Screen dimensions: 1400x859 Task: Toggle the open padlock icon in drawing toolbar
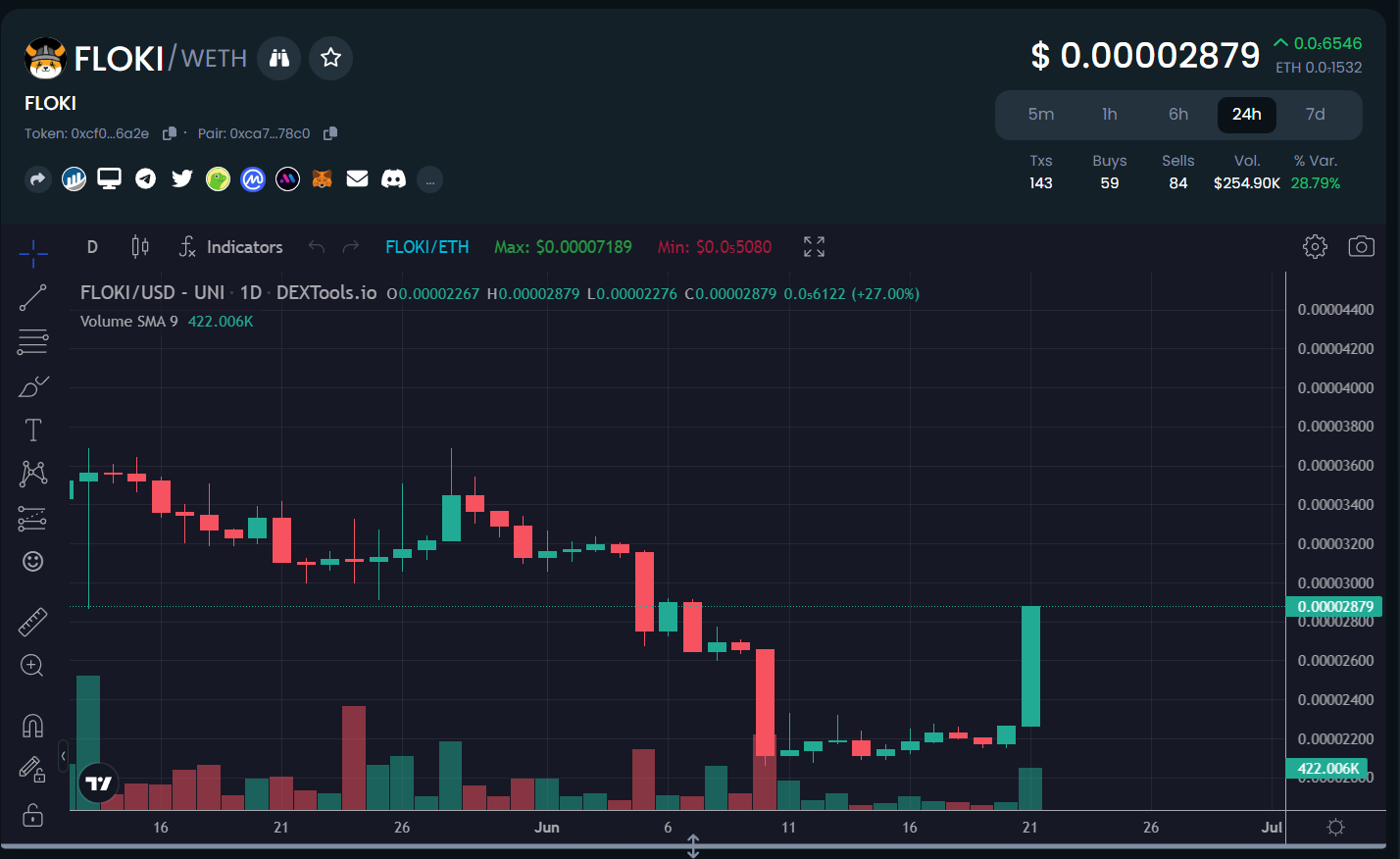tap(32, 815)
